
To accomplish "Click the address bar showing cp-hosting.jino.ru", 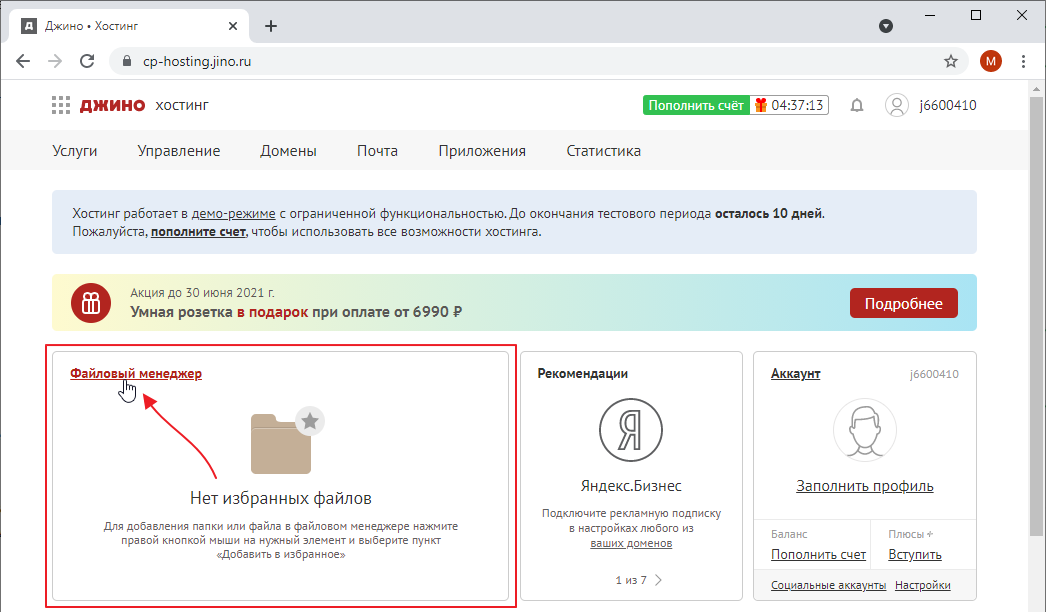I will coord(500,61).
